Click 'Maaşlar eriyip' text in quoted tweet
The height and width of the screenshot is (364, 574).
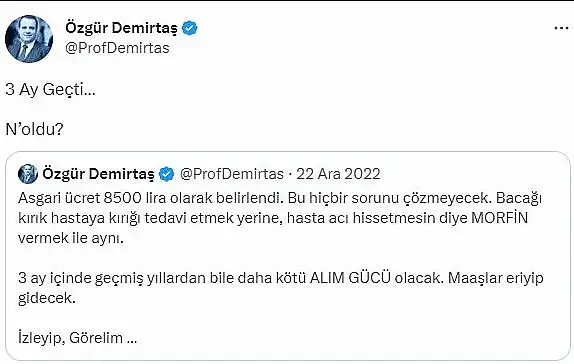[x=496, y=278]
